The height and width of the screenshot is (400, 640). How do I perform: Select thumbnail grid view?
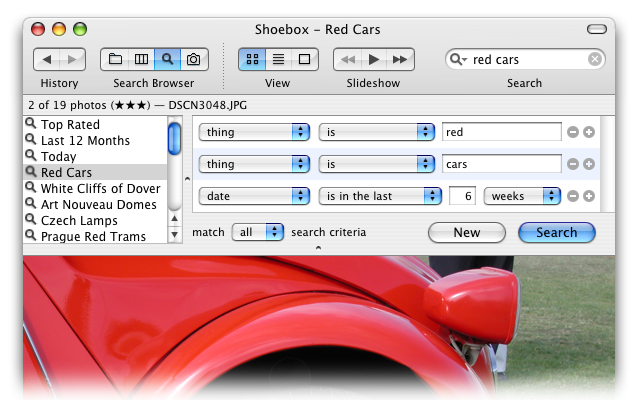pos(251,60)
